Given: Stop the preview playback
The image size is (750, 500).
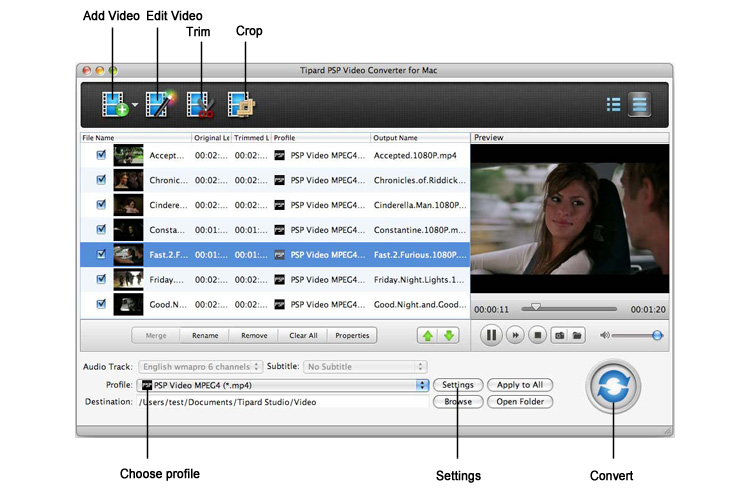Looking at the screenshot, I should 537,335.
